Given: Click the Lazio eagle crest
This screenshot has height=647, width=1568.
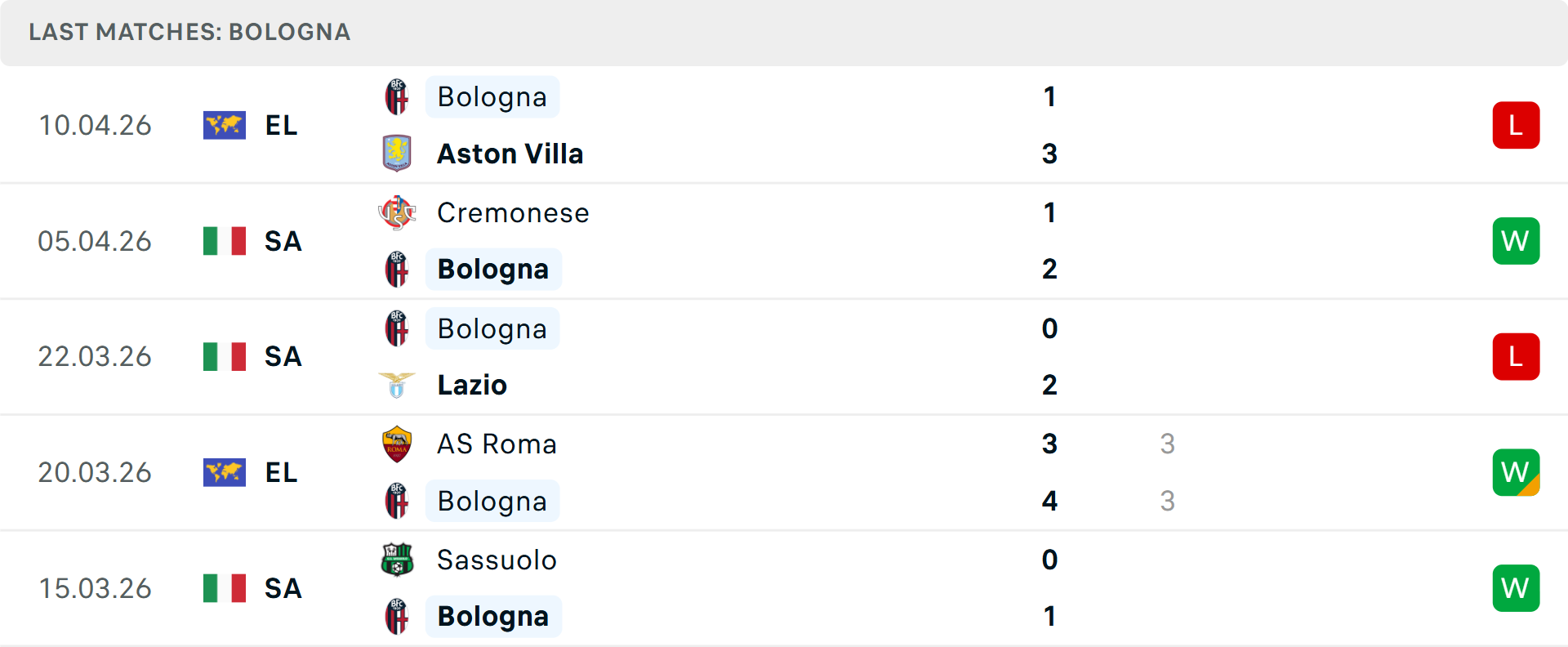Looking at the screenshot, I should [x=397, y=385].
